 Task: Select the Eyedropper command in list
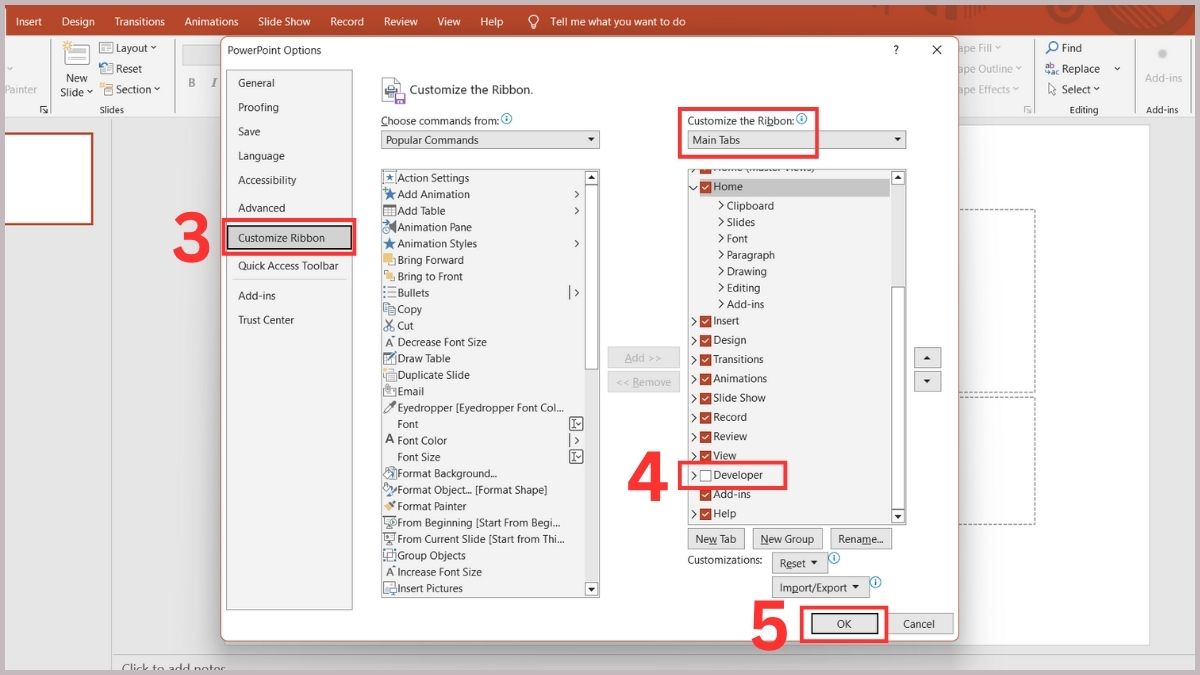[x=480, y=408]
